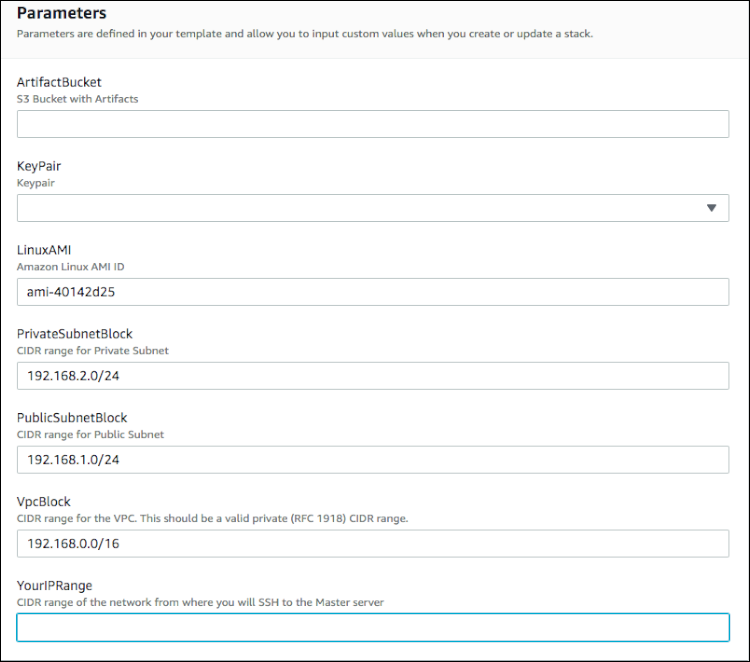Viewport: 750px width, 662px height.
Task: Focus the YourIPRange input field
Action: point(373,627)
